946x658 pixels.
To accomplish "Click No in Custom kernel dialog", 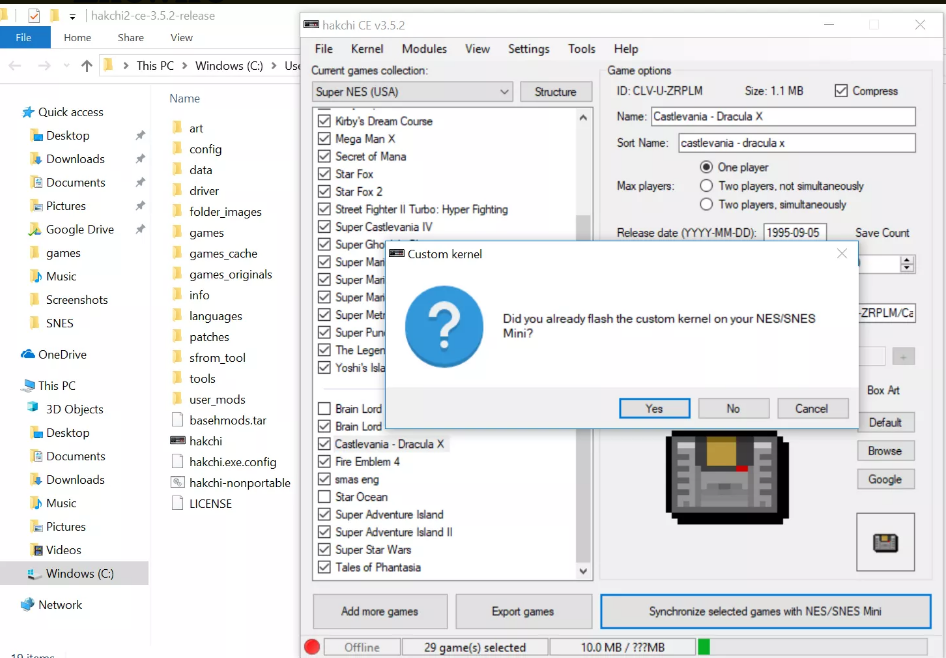I will tap(734, 408).
